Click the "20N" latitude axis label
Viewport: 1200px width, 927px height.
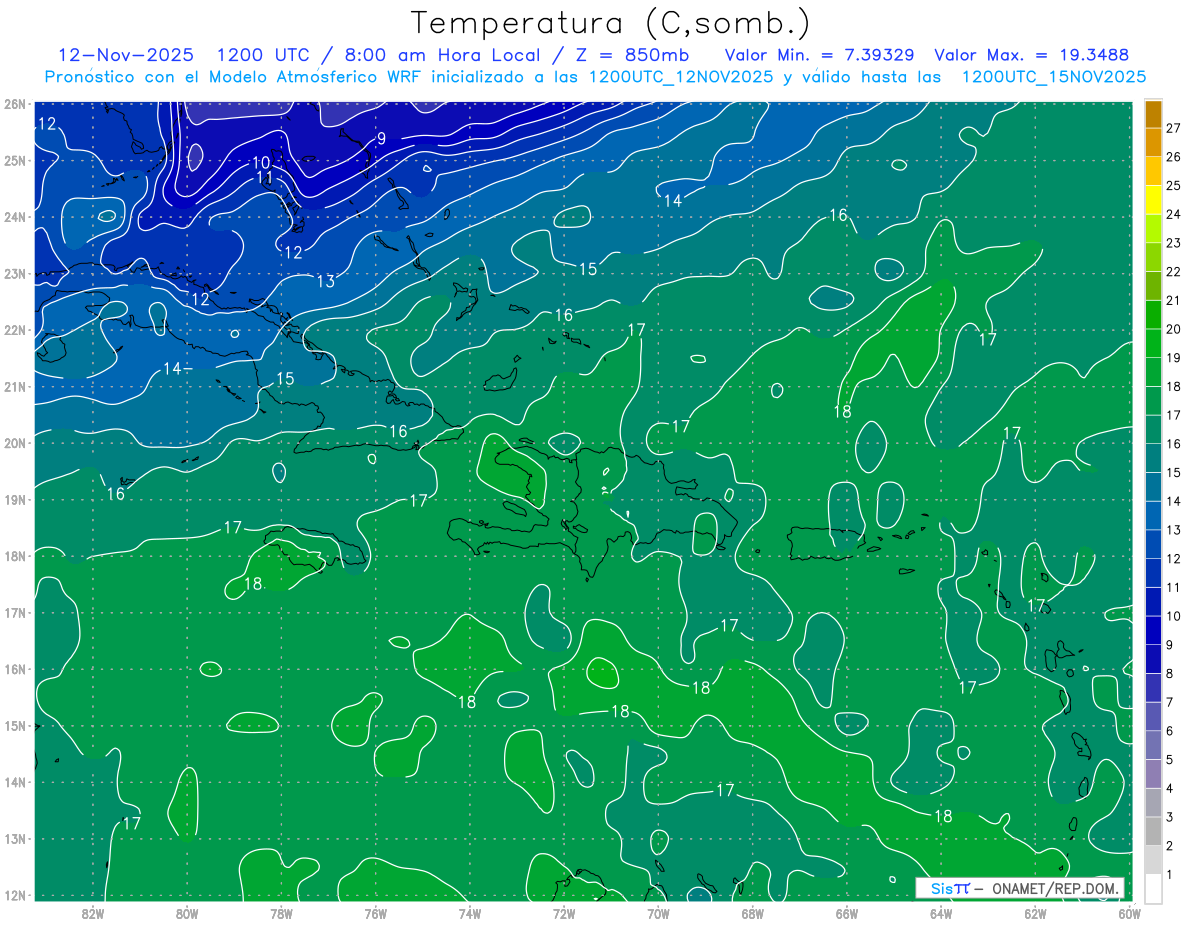coord(14,443)
